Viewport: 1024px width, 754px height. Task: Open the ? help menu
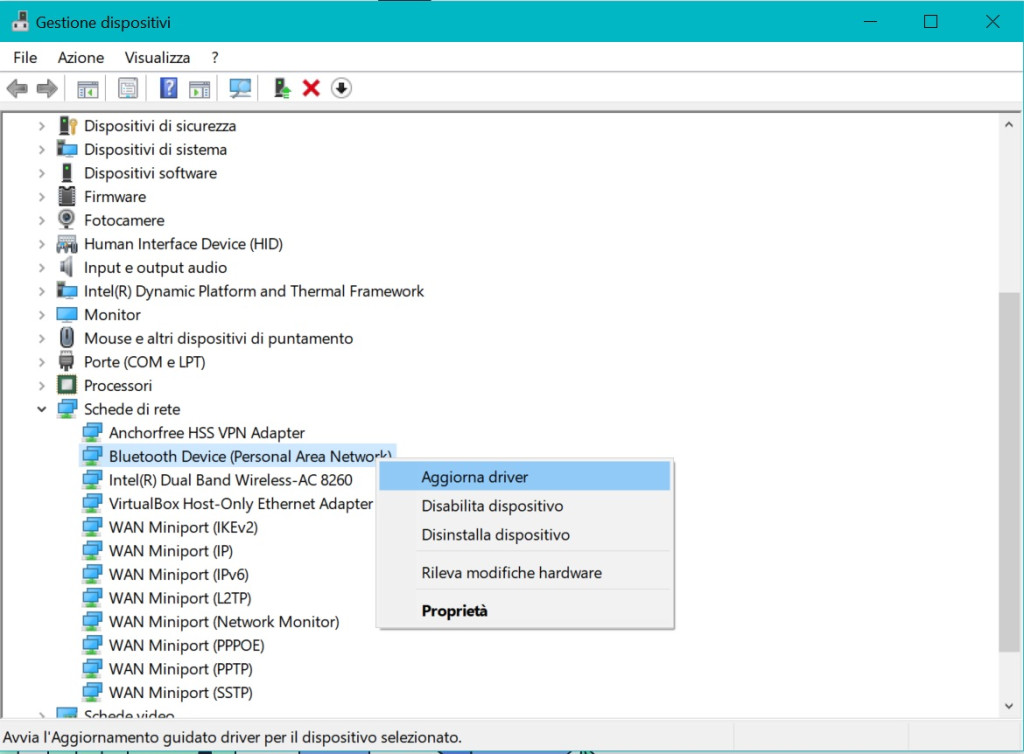pyautogui.click(x=215, y=57)
